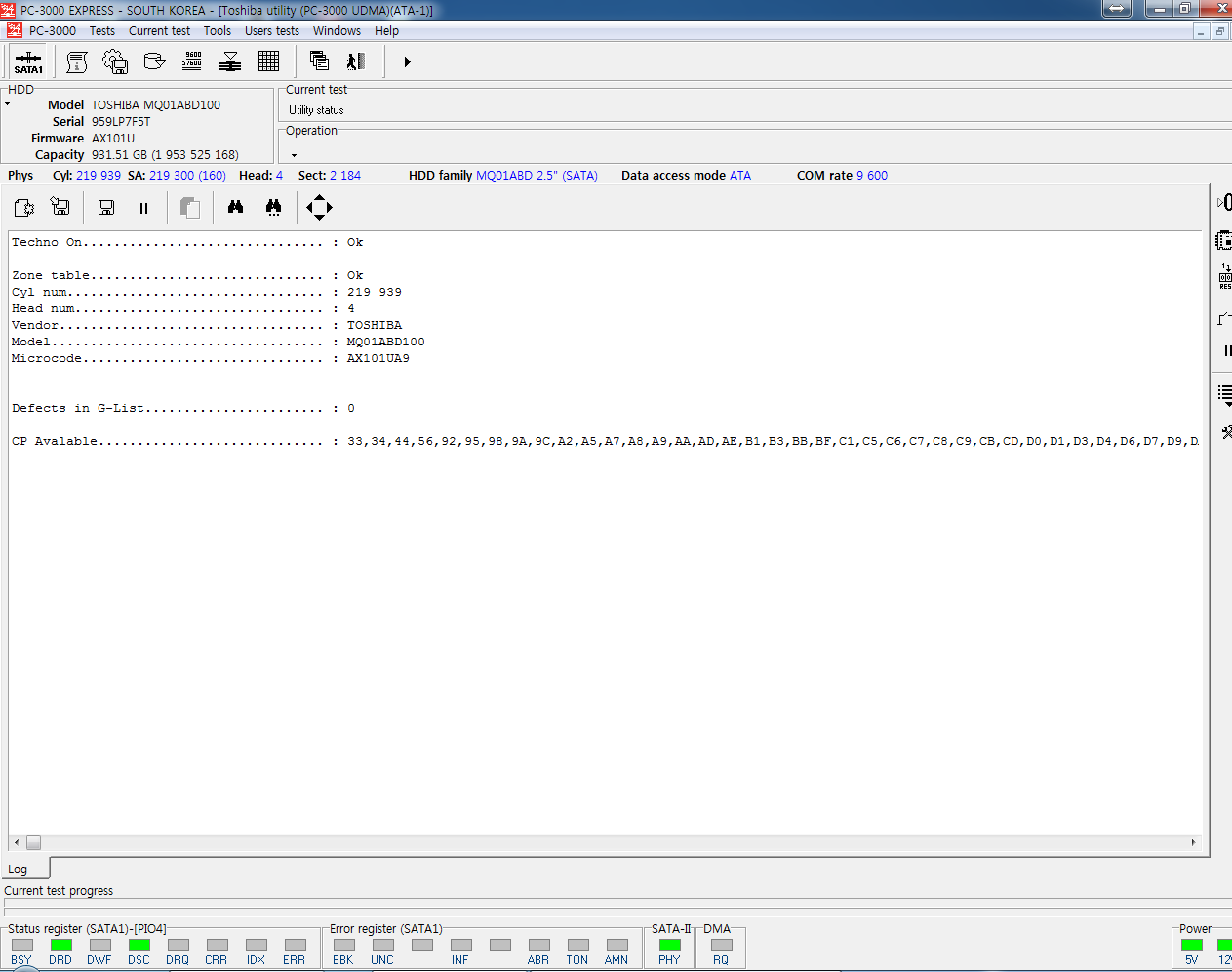Click the TON error register indicator
Screen dimensions: 1232x972
coord(577,945)
